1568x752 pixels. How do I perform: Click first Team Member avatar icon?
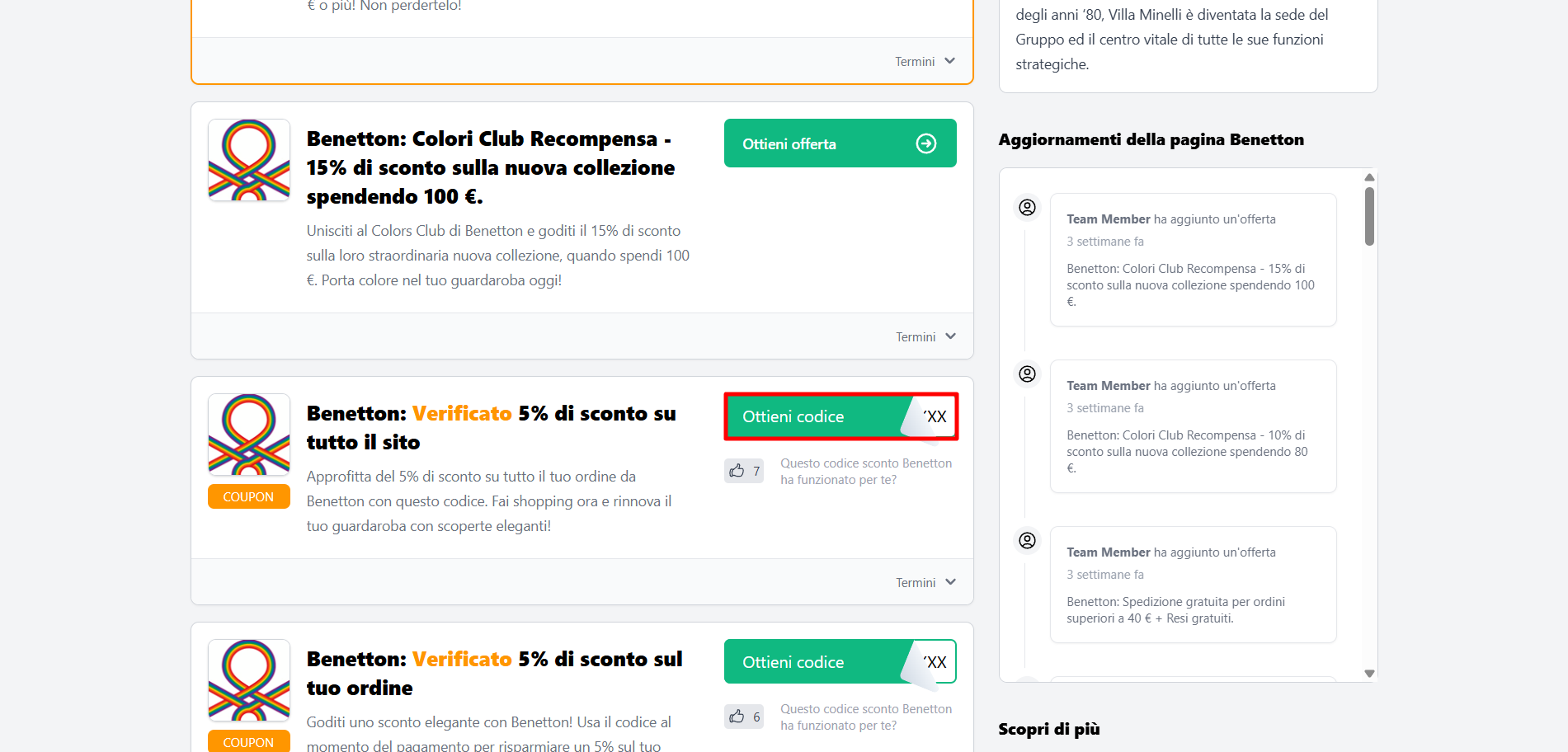pos(1027,207)
